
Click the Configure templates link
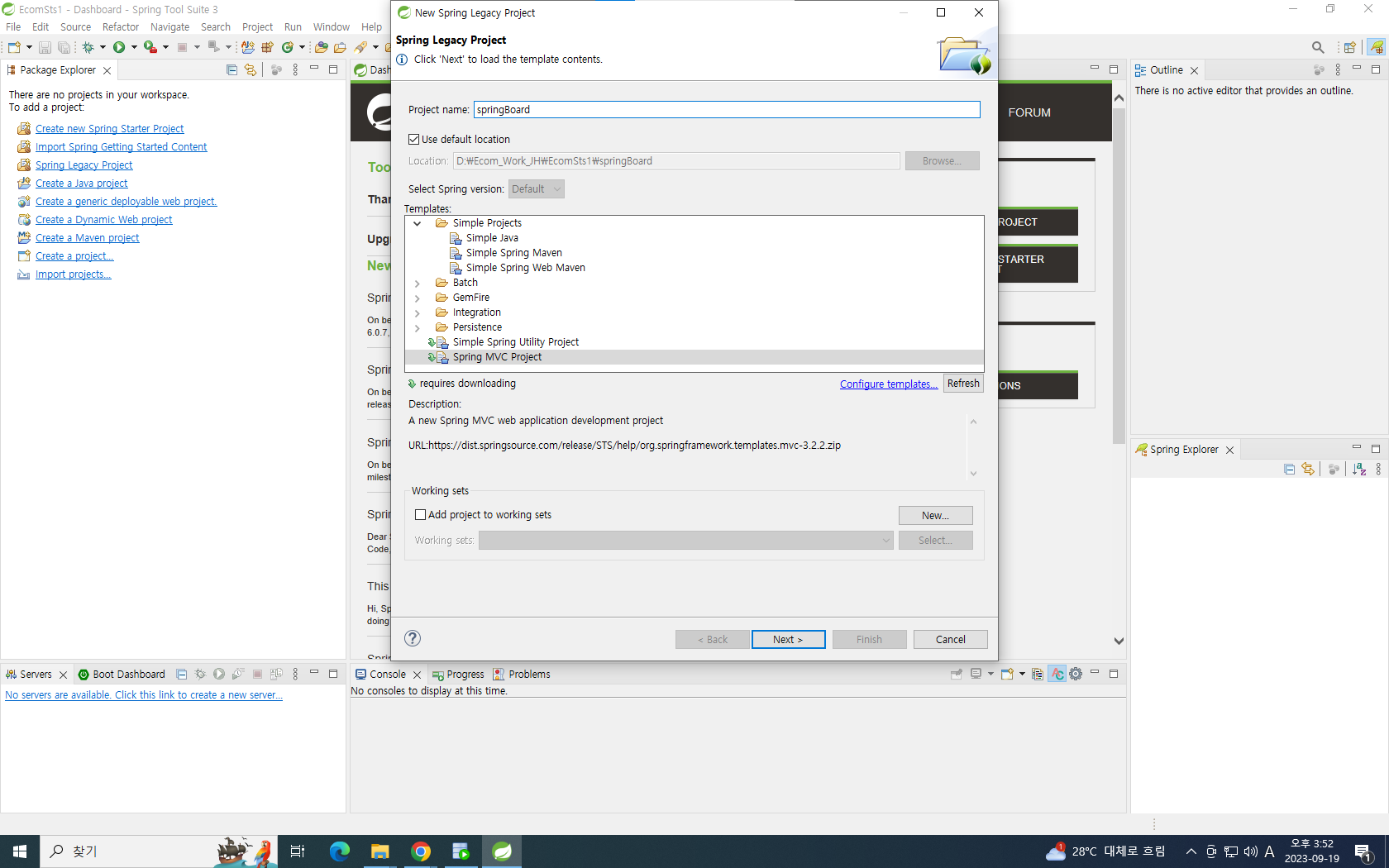[x=889, y=384]
